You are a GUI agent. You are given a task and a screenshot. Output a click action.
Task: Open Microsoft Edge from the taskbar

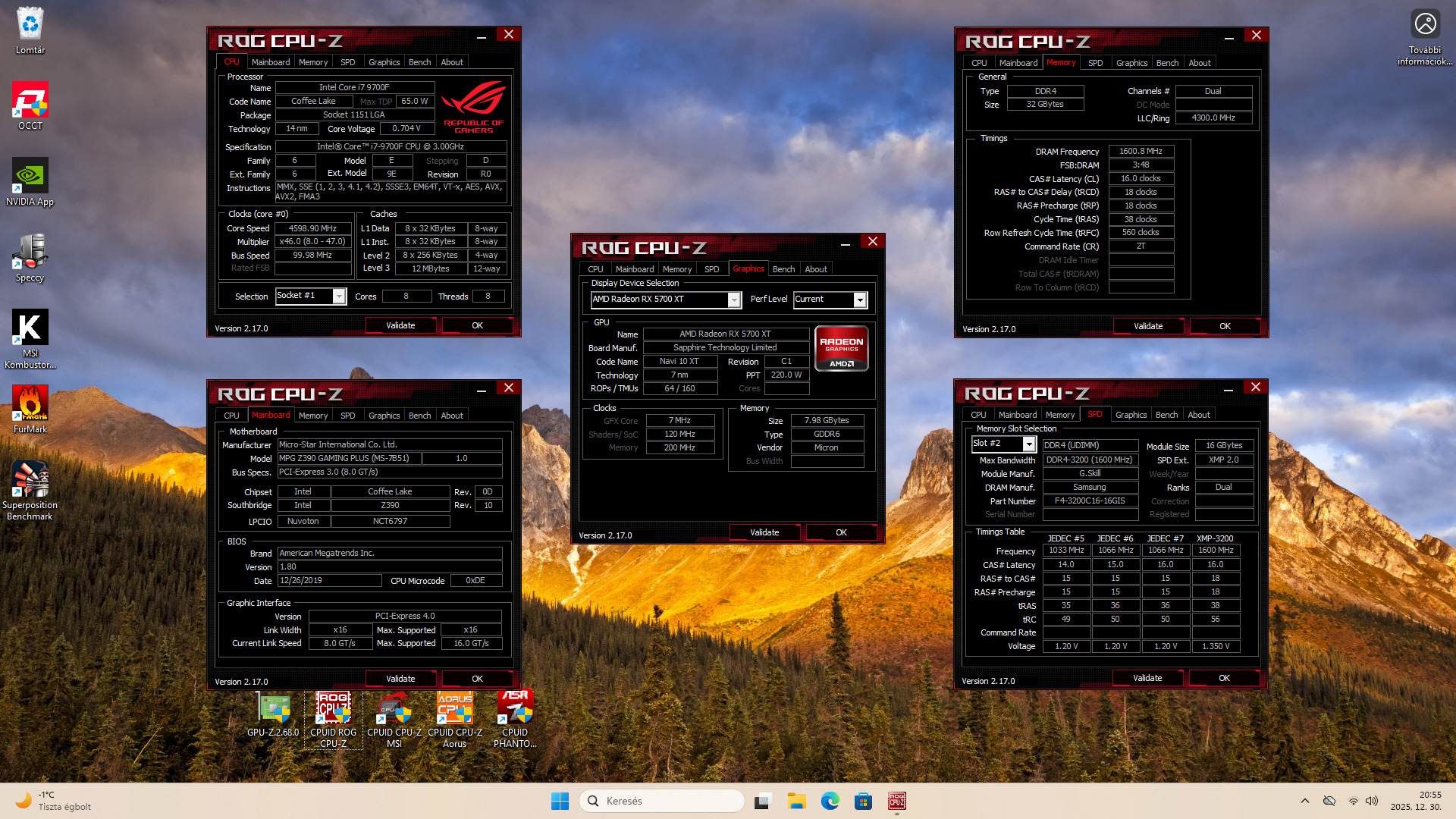click(830, 801)
